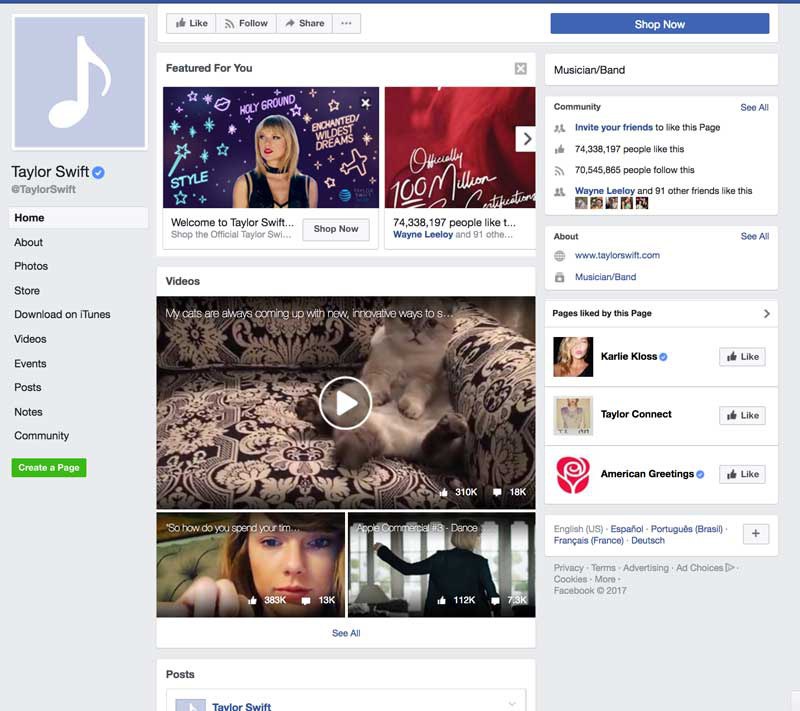Click the verified badge beside Taylor Swift
The height and width of the screenshot is (711, 800).
point(98,172)
